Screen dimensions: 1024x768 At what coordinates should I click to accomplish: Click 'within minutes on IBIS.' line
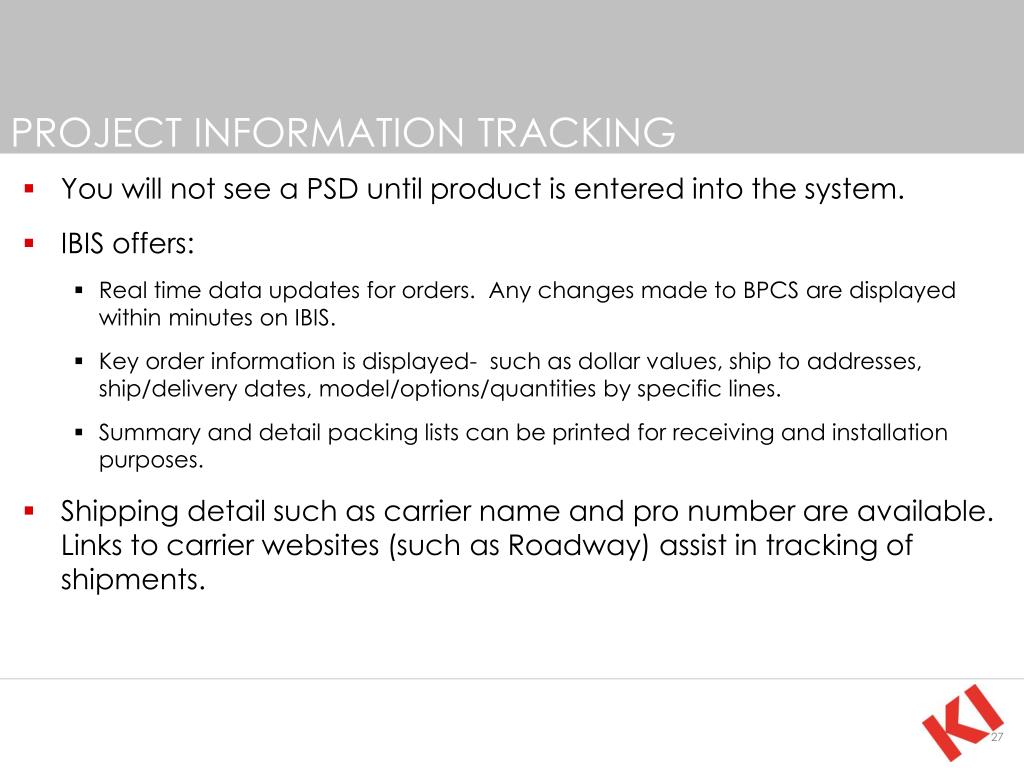click(217, 318)
